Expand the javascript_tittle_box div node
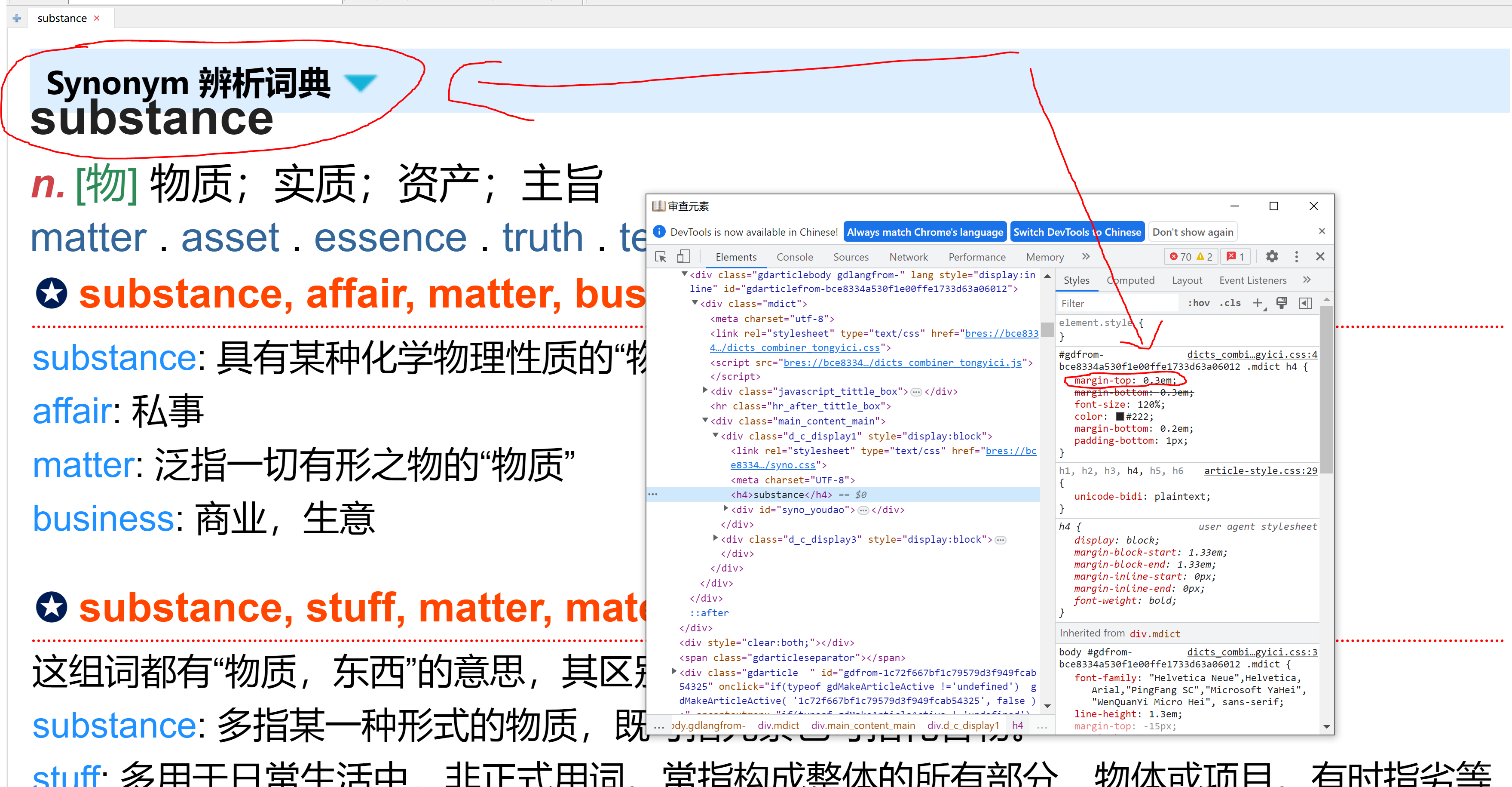This screenshot has height=787, width=1512. click(x=705, y=390)
